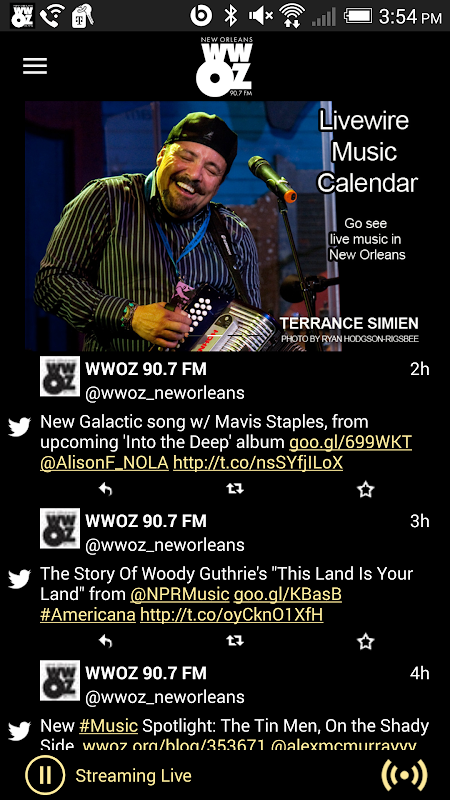Open the http://t.co/nsSYfjILoX link

(258, 463)
